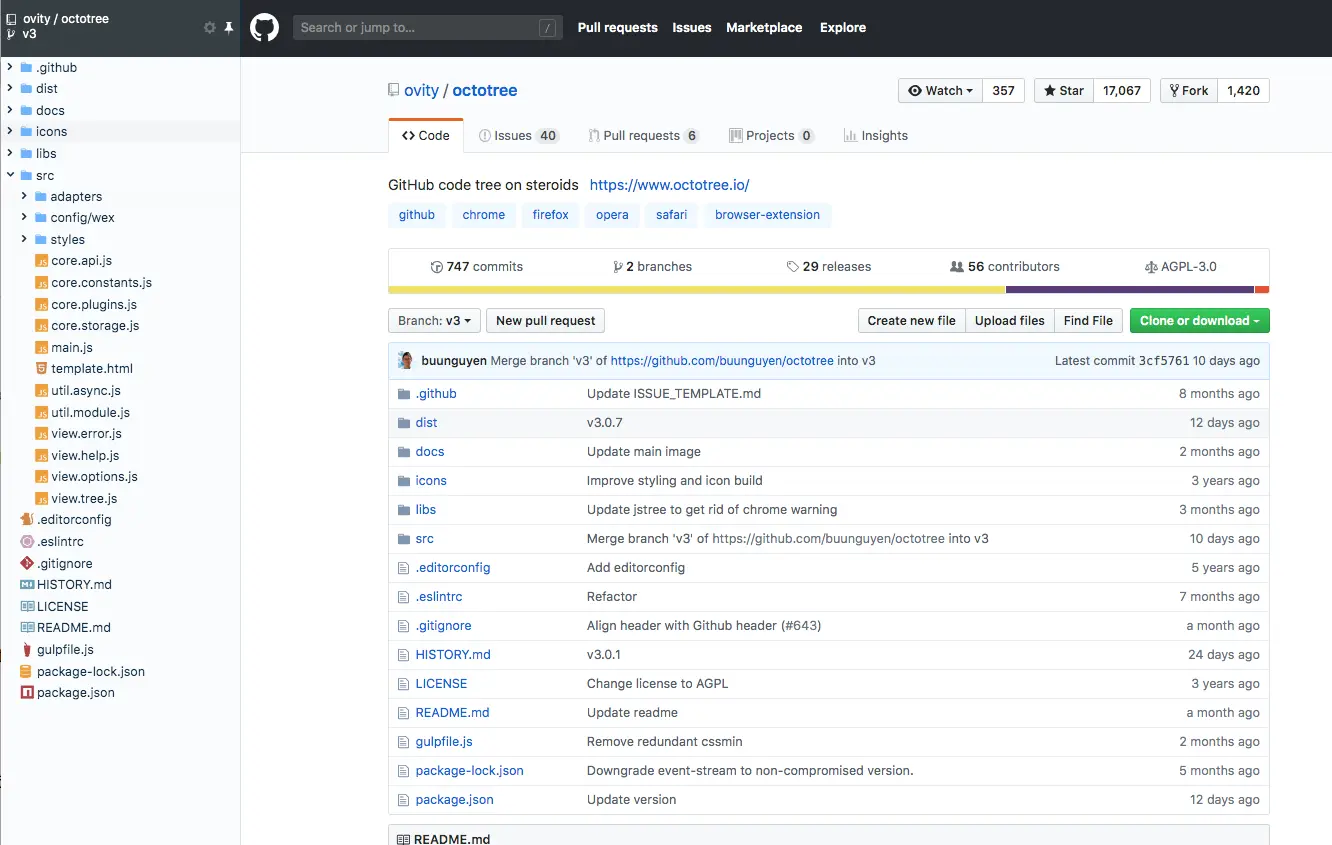Open the Clone or download dropdown

[1199, 321]
